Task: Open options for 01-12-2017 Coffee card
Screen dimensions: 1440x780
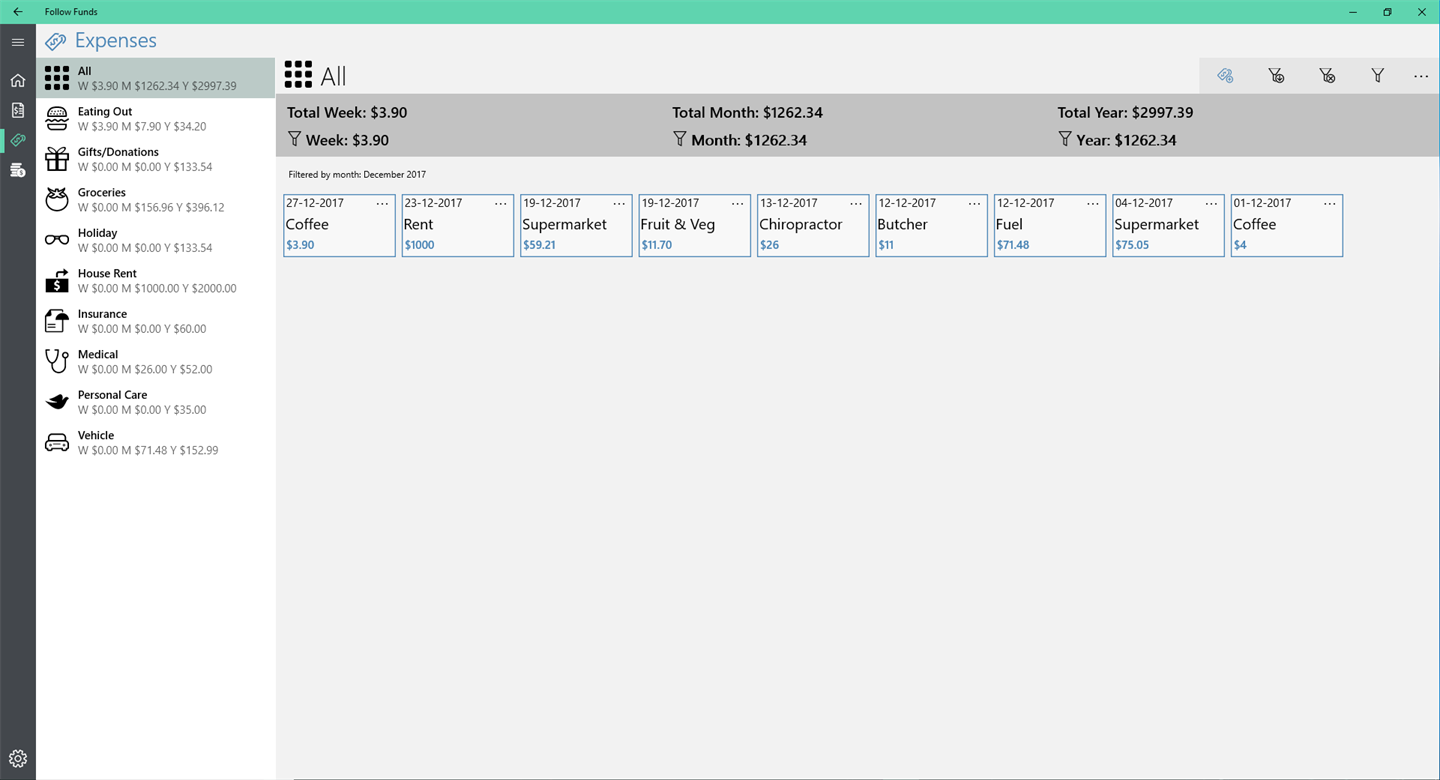Action: [1330, 203]
